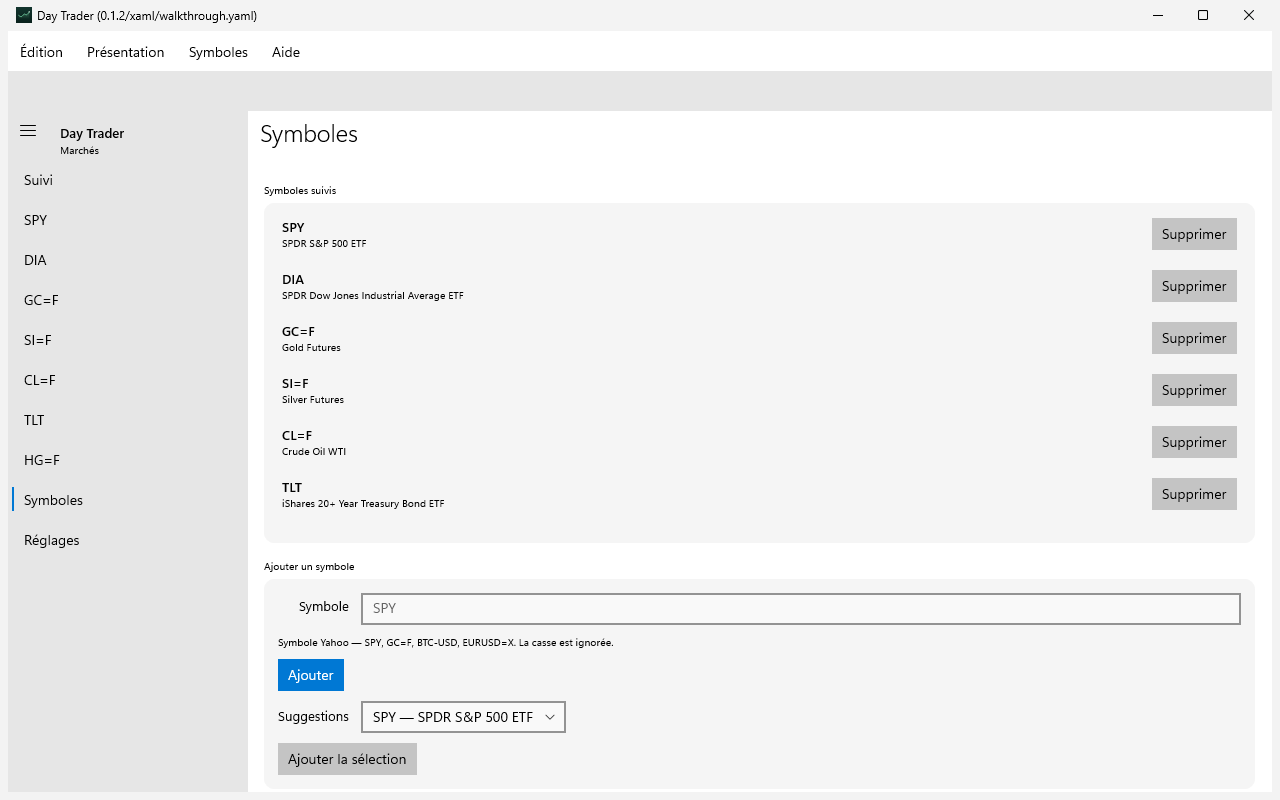Select SPY in the sidebar navigation
Viewport: 1280px width, 800px height.
click(x=128, y=220)
